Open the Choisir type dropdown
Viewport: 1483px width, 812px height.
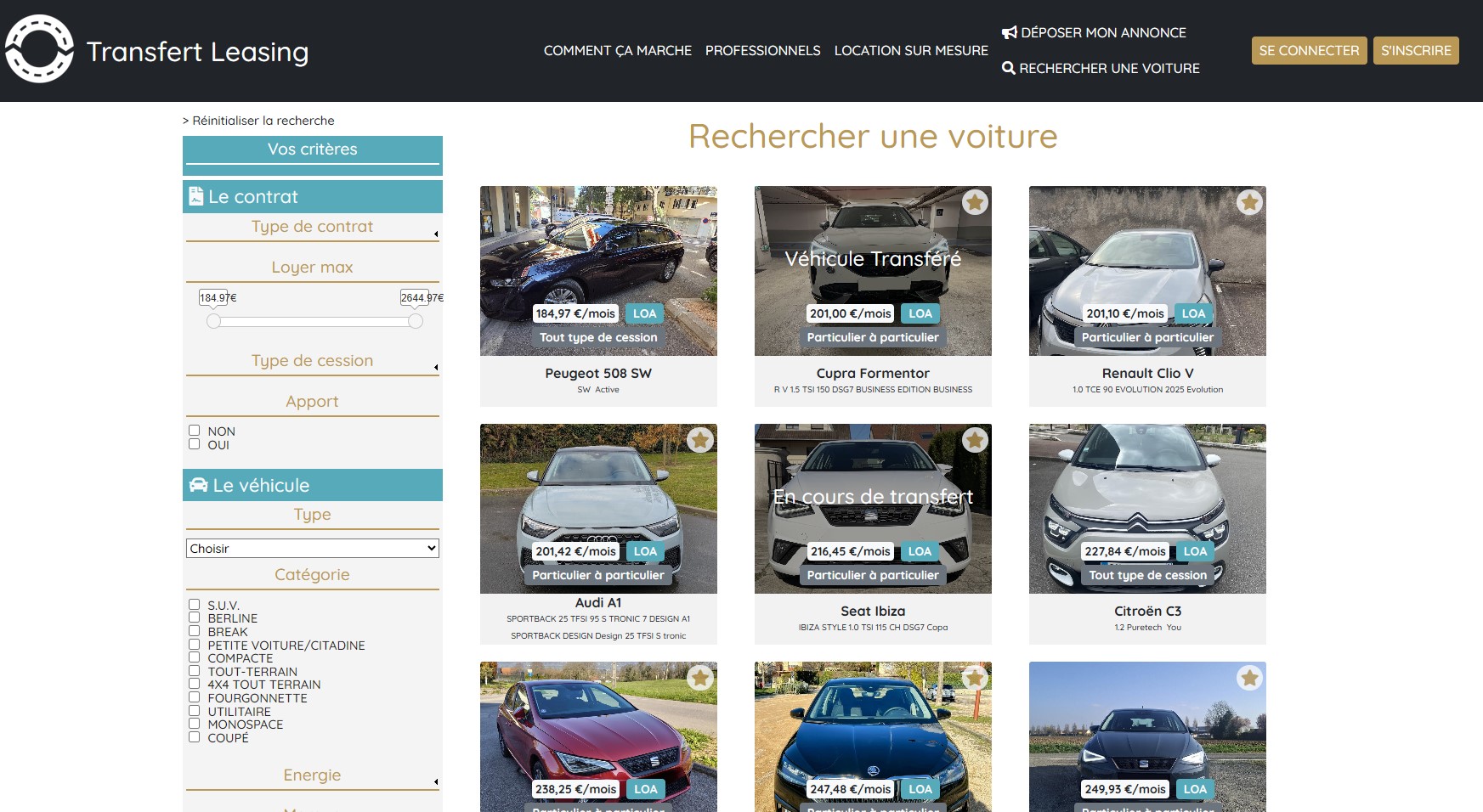(x=312, y=548)
